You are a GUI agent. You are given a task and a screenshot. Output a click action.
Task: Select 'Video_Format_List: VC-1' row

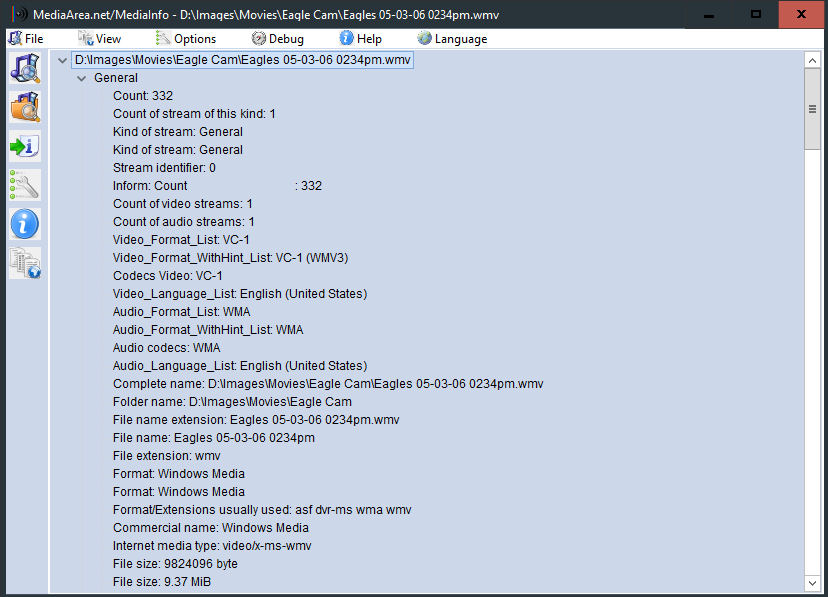pos(181,239)
